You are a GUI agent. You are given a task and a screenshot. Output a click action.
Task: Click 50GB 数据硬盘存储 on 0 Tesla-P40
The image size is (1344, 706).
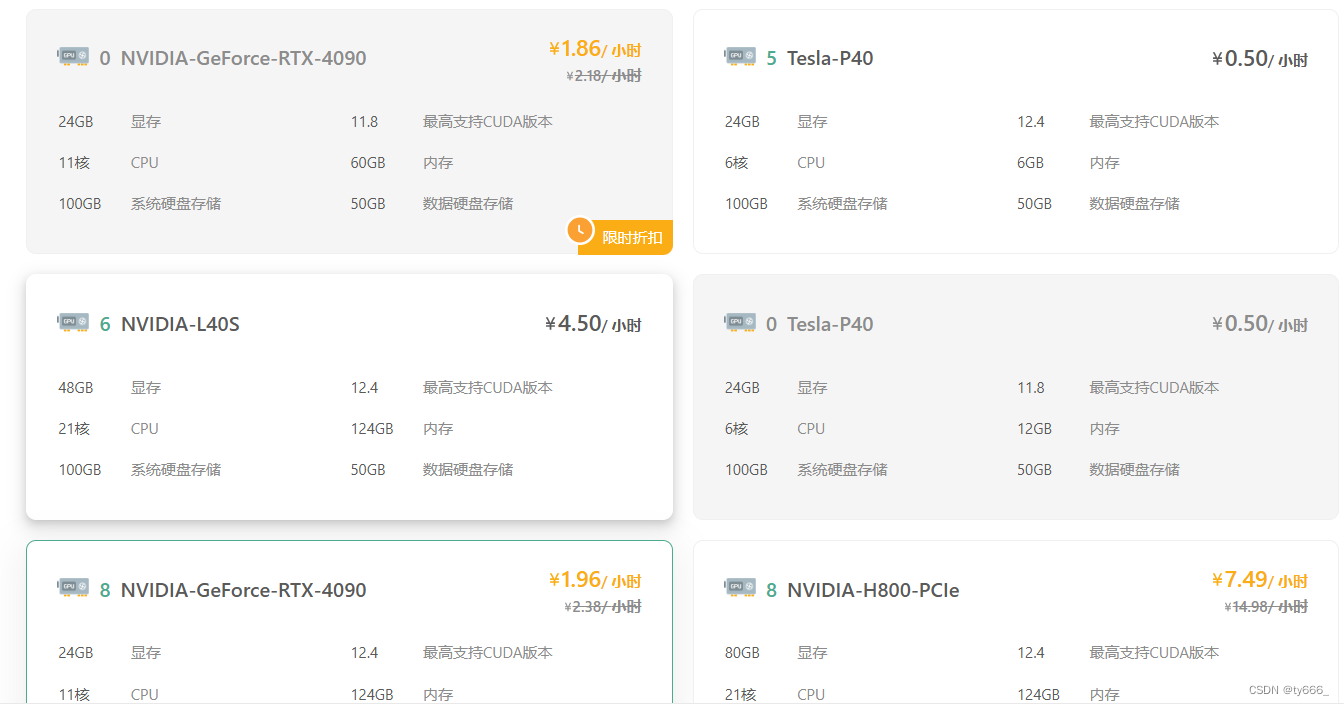[x=1098, y=470]
